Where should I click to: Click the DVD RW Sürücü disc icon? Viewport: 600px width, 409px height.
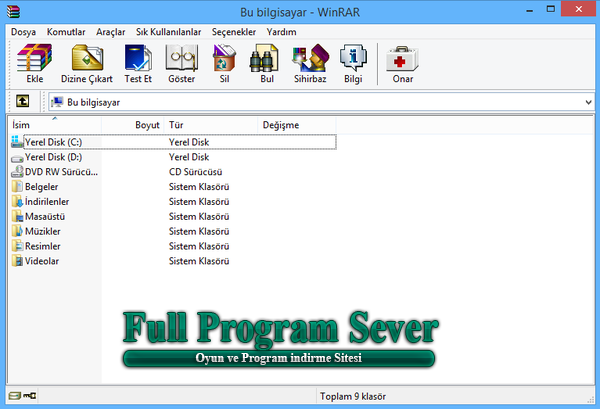coord(17,171)
